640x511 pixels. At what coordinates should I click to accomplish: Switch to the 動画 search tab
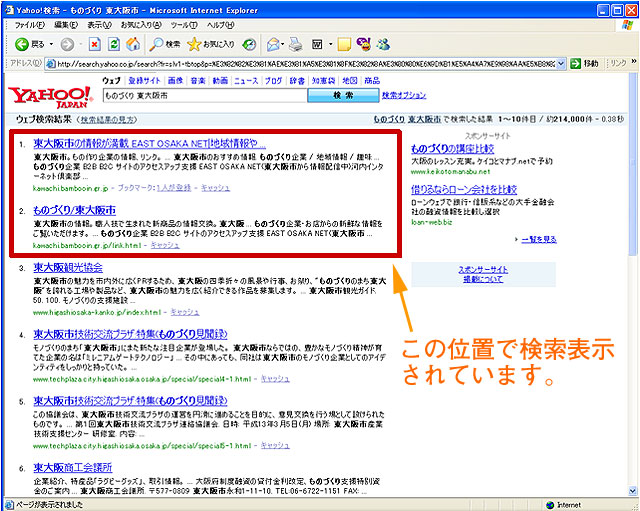(220, 80)
